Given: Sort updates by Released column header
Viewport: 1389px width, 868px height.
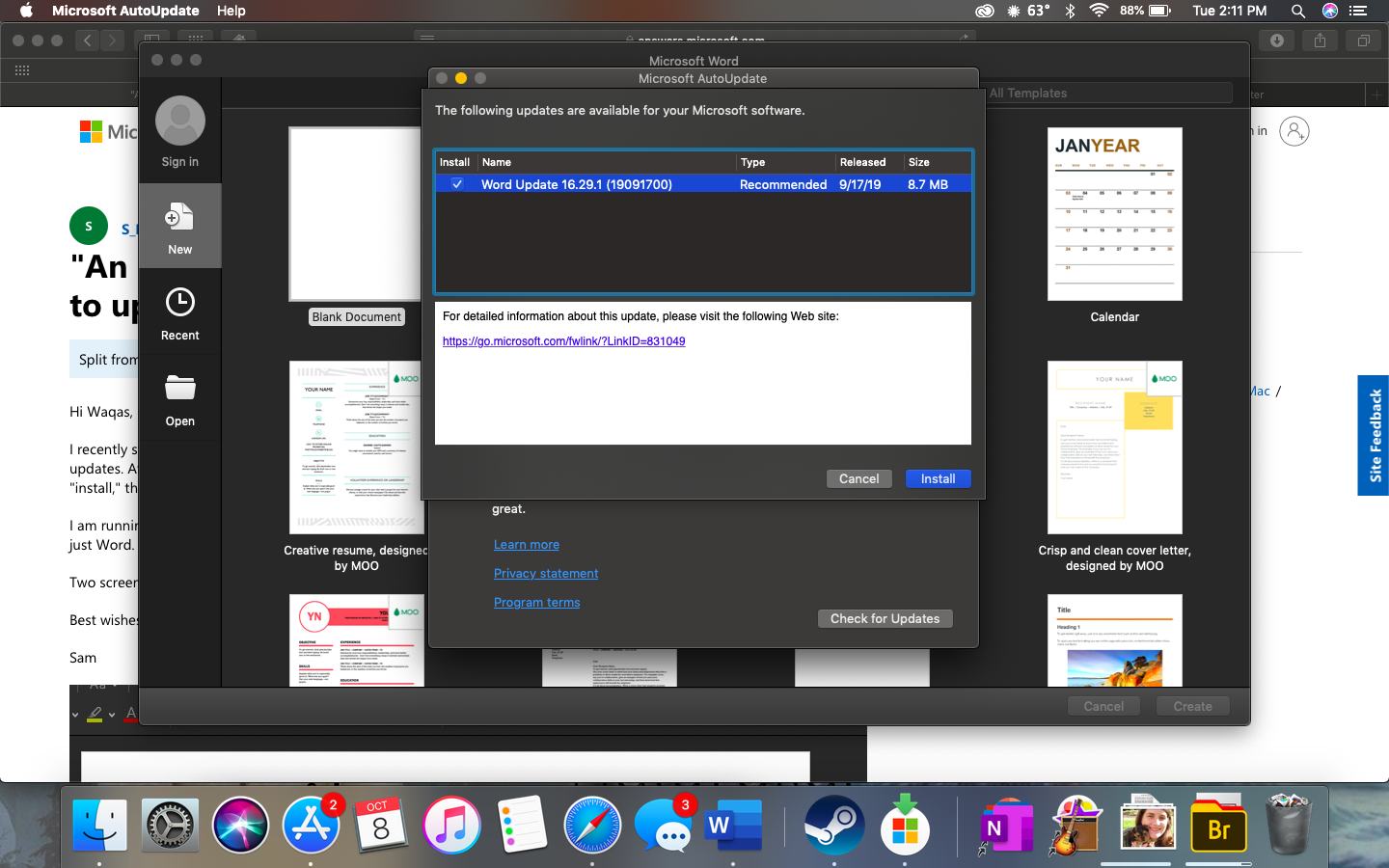Looking at the screenshot, I should pyautogui.click(x=869, y=162).
